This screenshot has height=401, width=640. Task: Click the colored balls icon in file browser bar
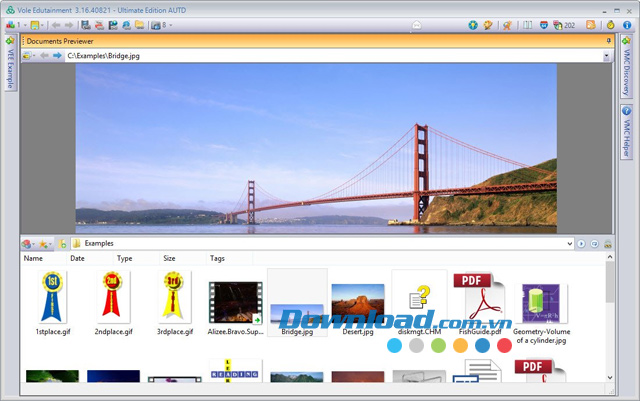27,244
